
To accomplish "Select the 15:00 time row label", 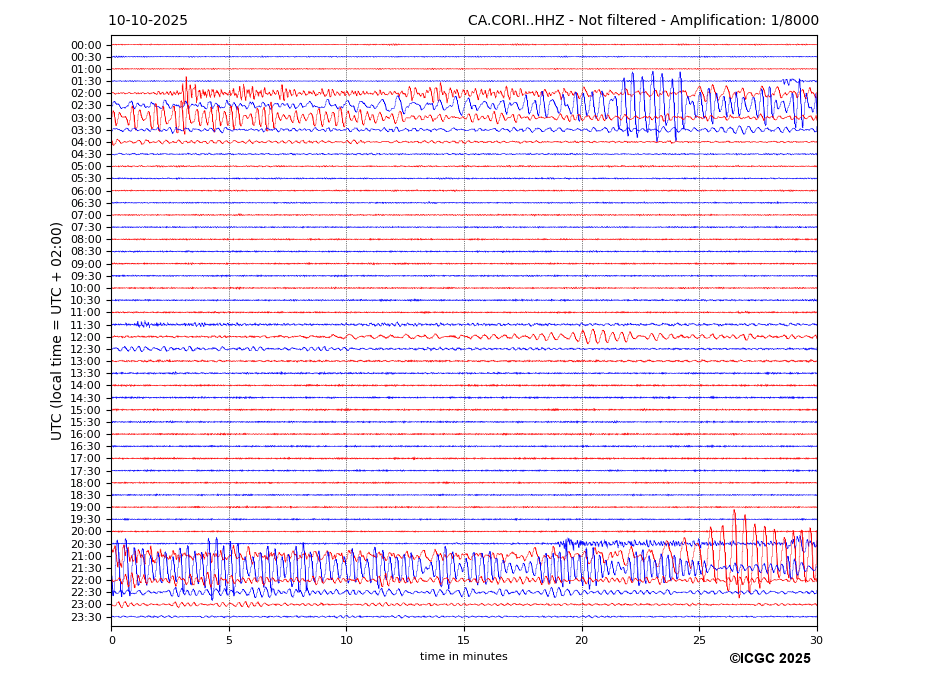I will [x=86, y=410].
